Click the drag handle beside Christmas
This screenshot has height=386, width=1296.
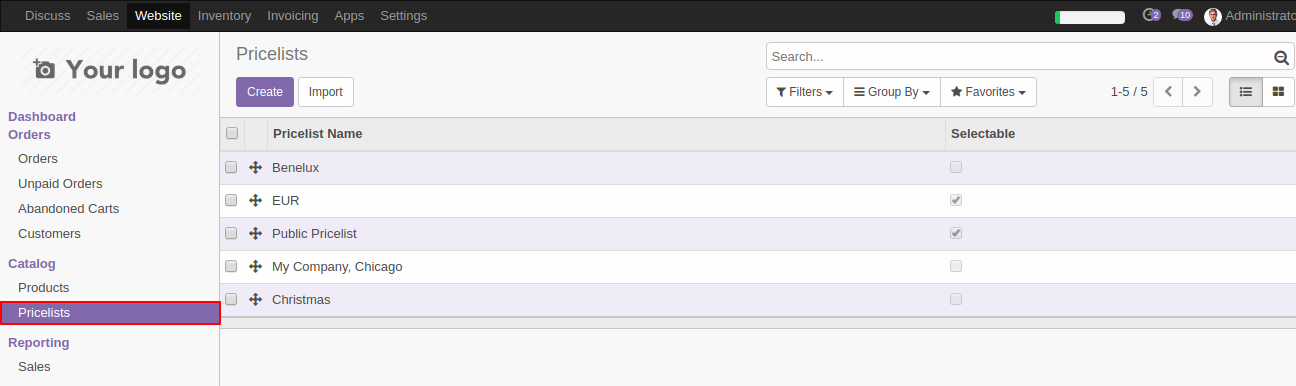[255, 300]
